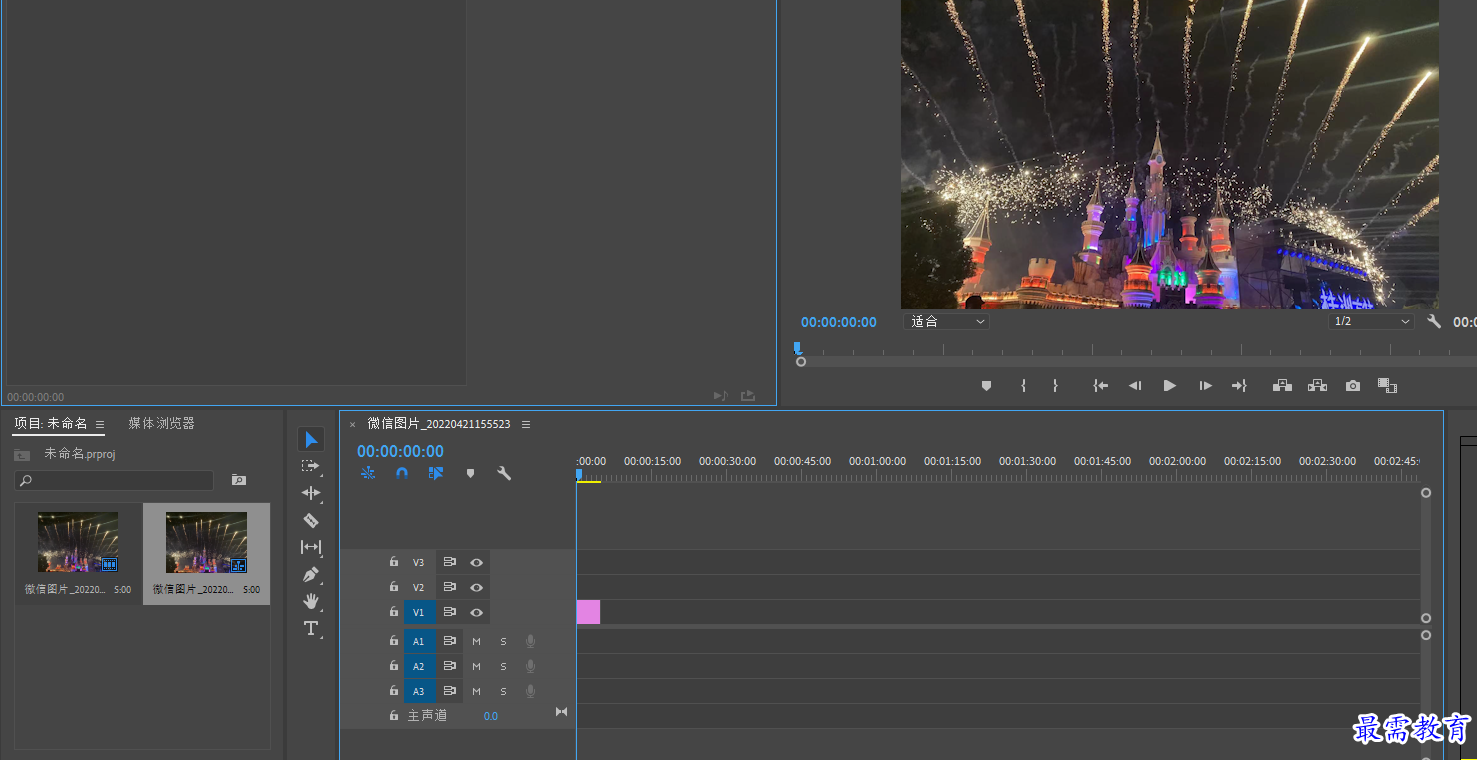Click master track volume value 0.0
The image size is (1477, 760).
[x=491, y=716]
